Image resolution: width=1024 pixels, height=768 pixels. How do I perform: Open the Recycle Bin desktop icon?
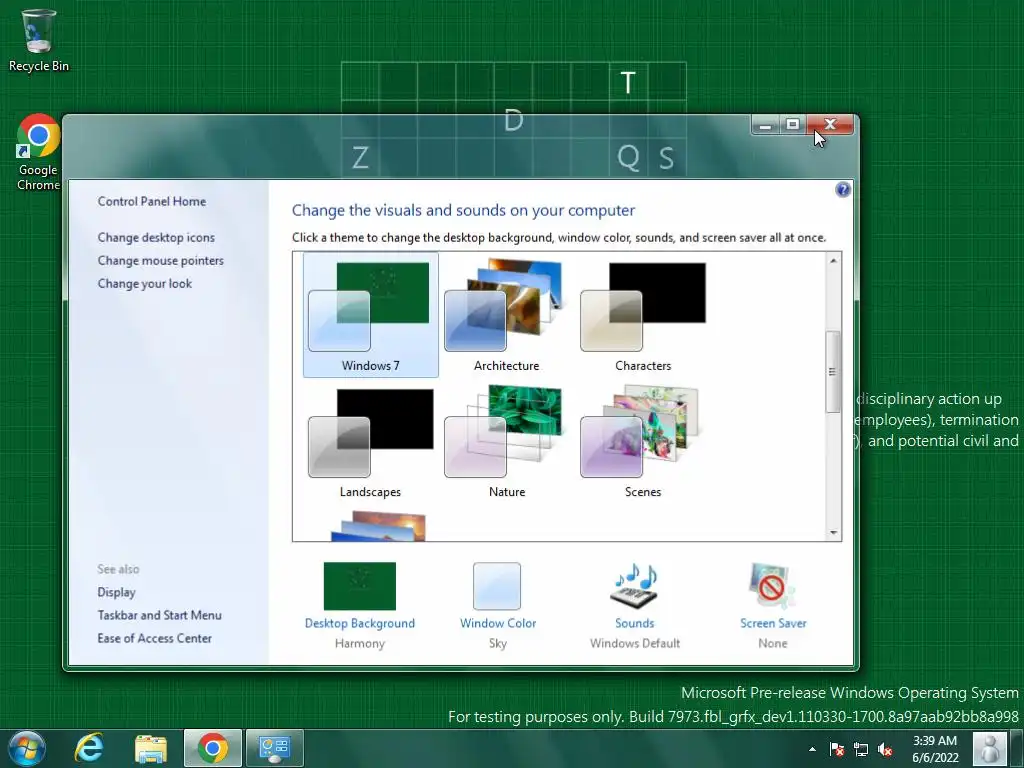pyautogui.click(x=39, y=39)
